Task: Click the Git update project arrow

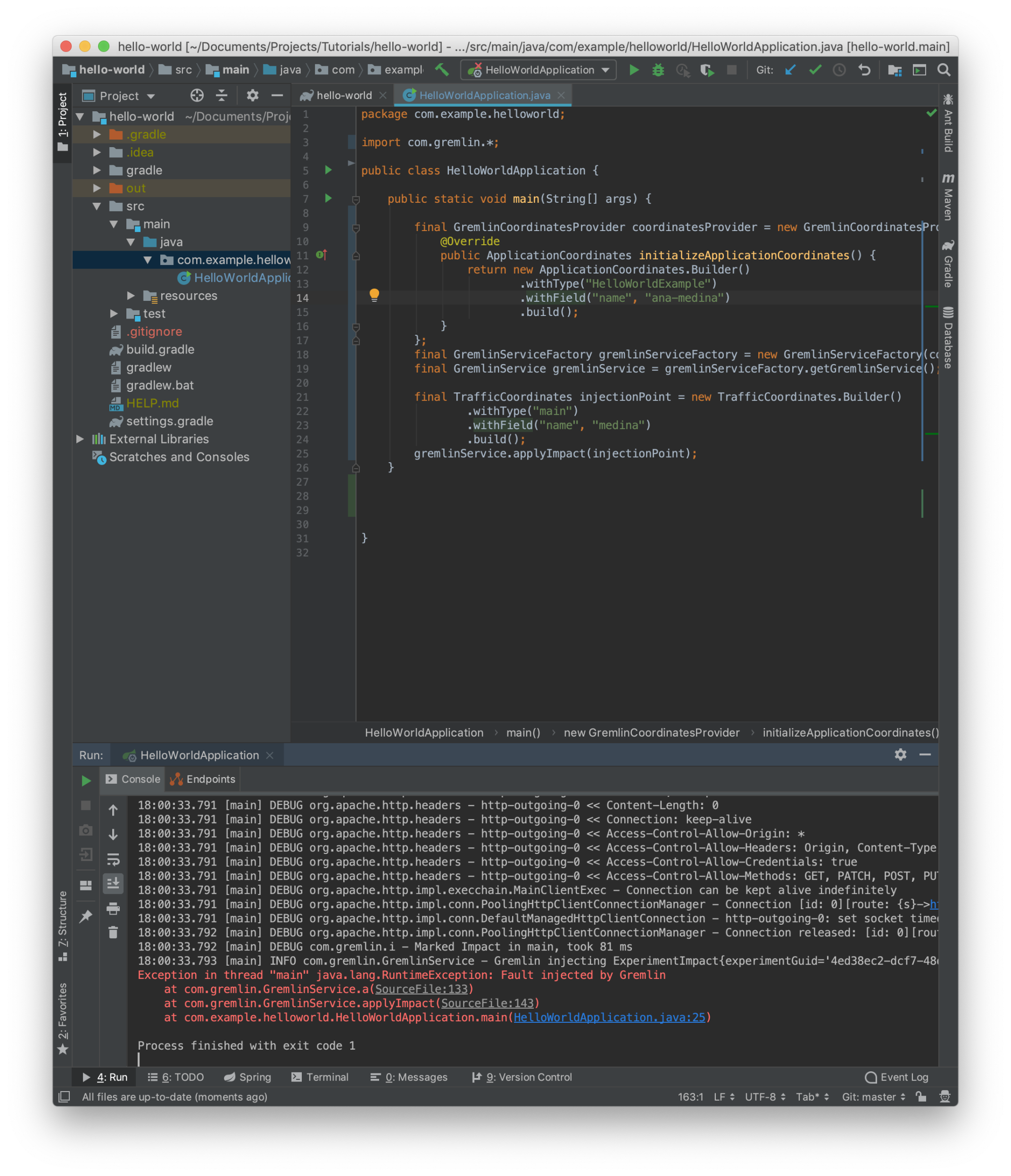Action: 790,70
